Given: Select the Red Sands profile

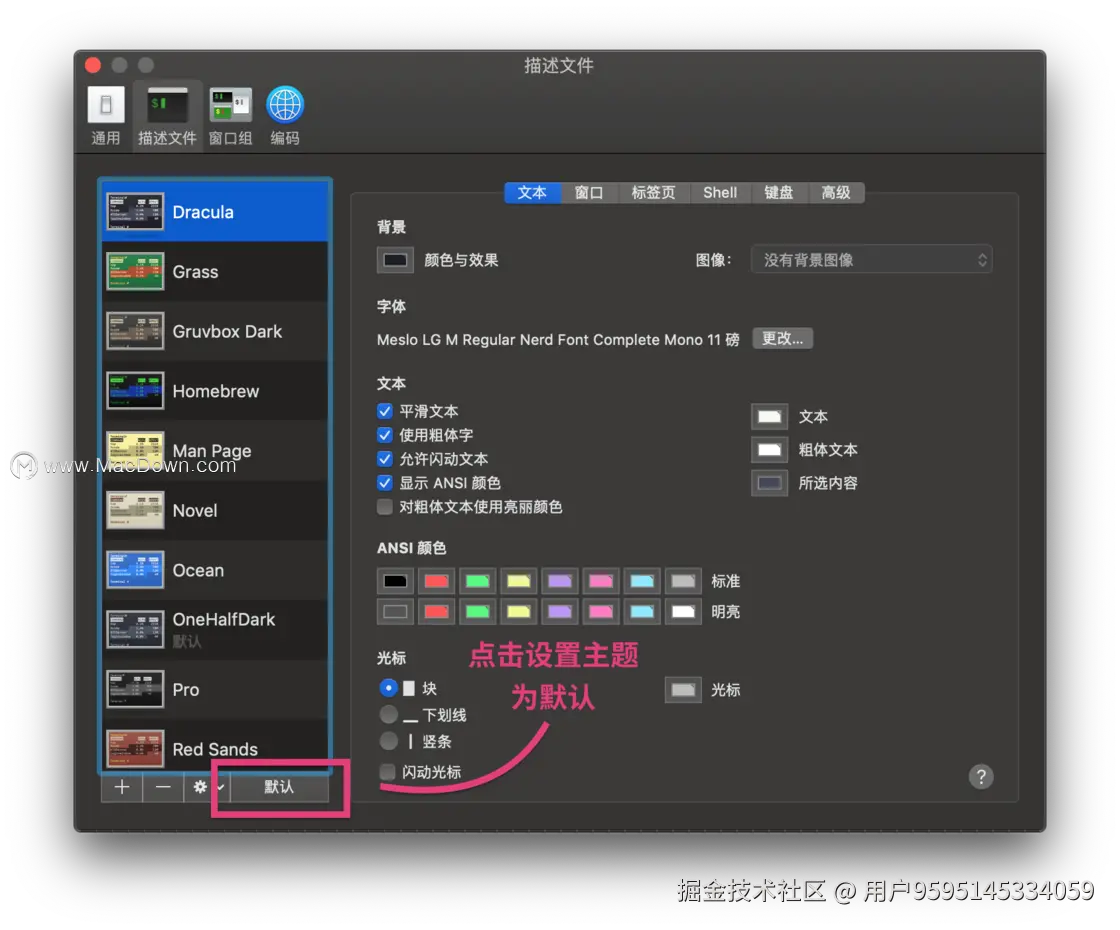Looking at the screenshot, I should (x=215, y=746).
